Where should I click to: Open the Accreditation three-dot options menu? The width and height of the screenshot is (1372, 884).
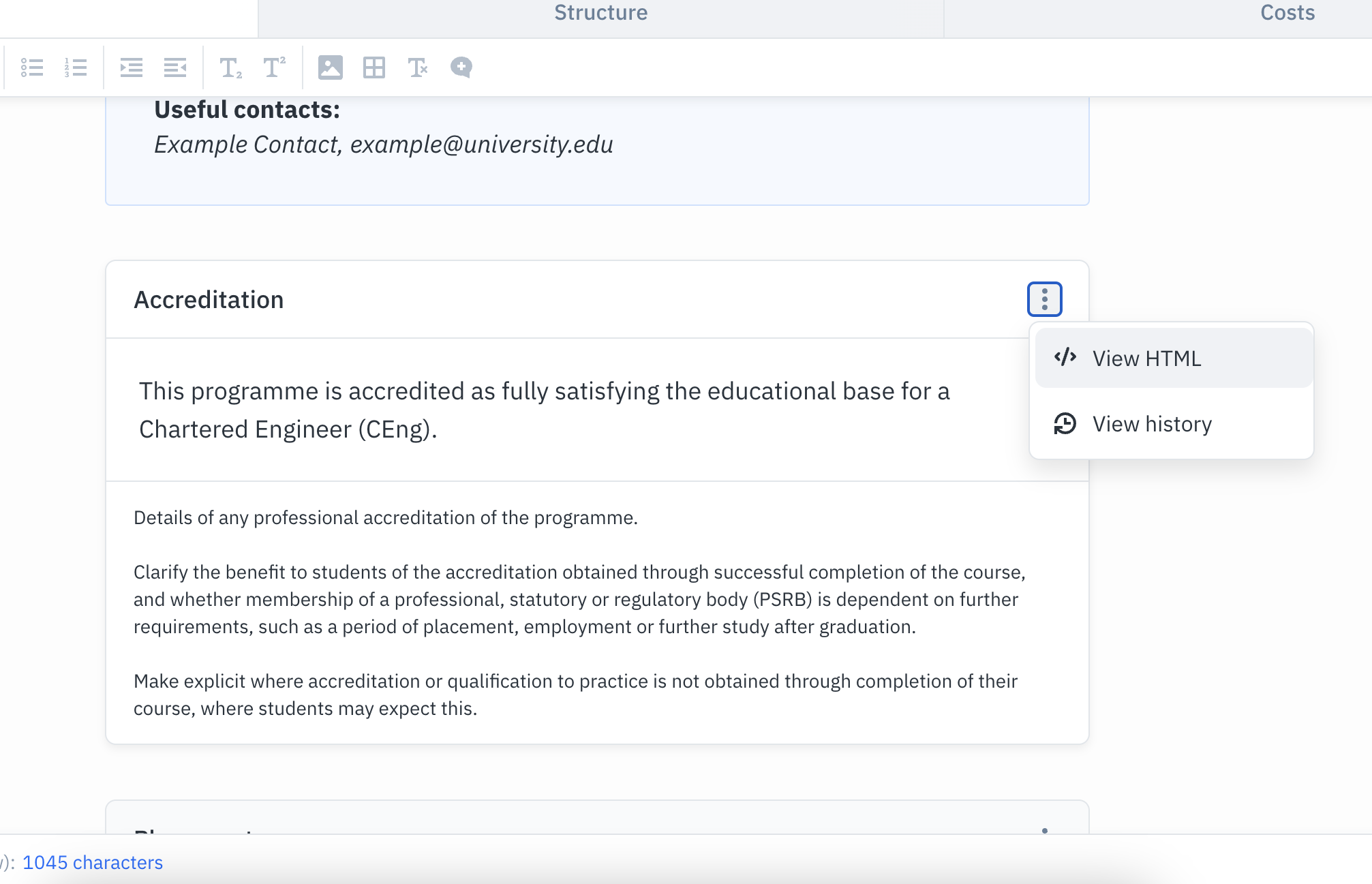(x=1043, y=299)
